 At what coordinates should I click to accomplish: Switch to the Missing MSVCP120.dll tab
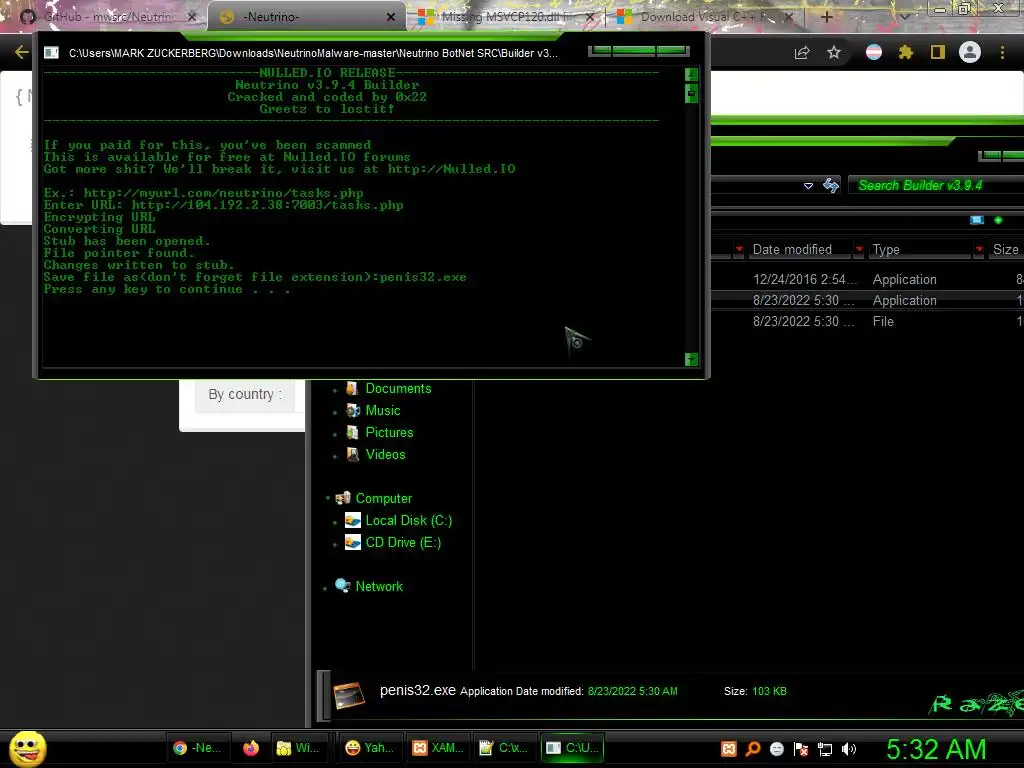[508, 17]
